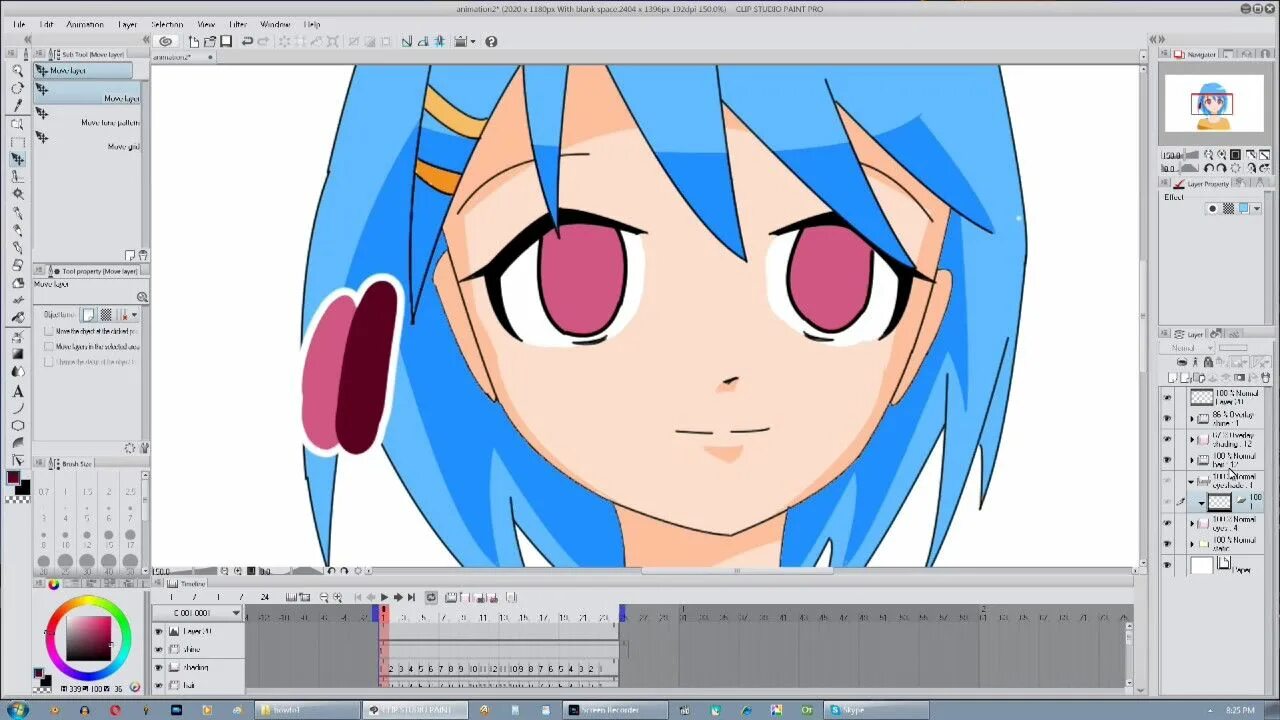Open the Timeline panel tab
The height and width of the screenshot is (720, 1280).
(186, 584)
